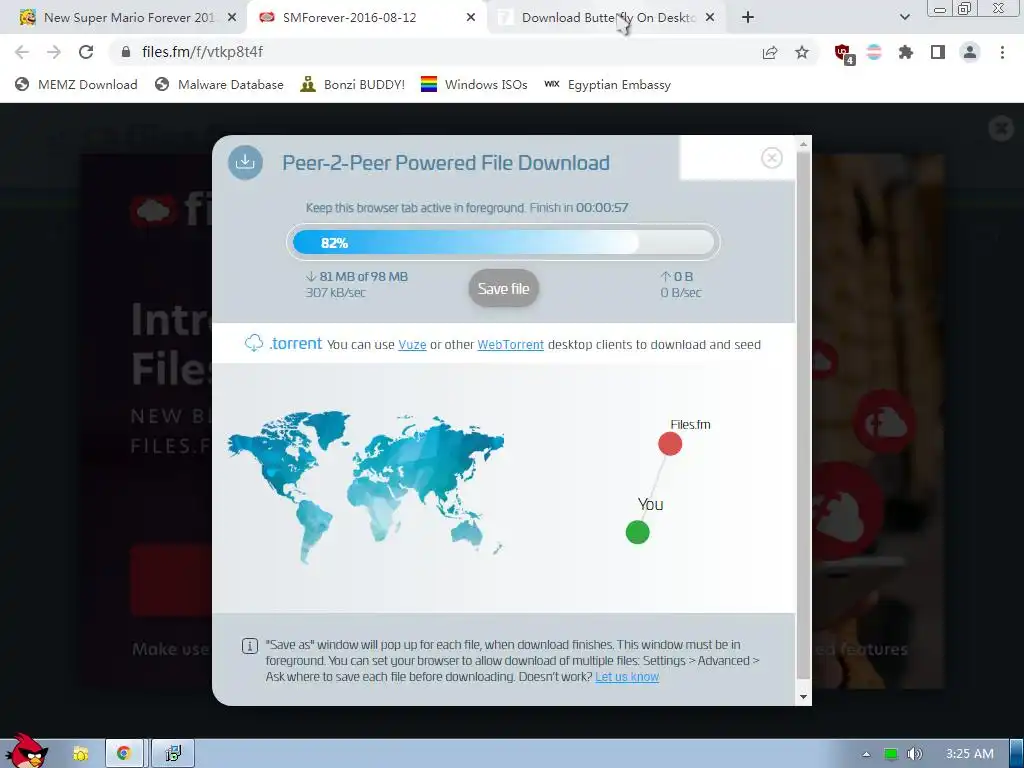
Task: Open Egyptian Embassy bookmark
Action: [x=607, y=85]
